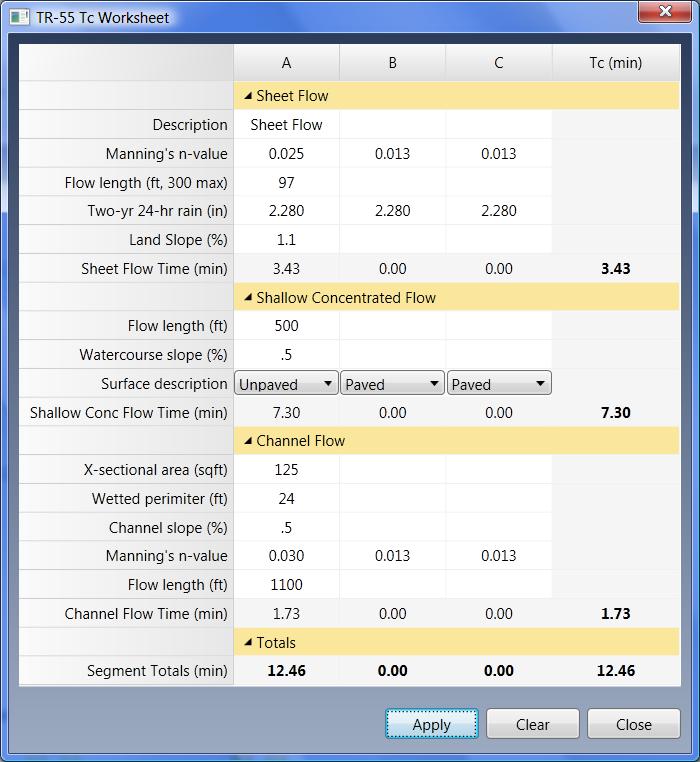Open column B Surface description dropdown

point(392,384)
